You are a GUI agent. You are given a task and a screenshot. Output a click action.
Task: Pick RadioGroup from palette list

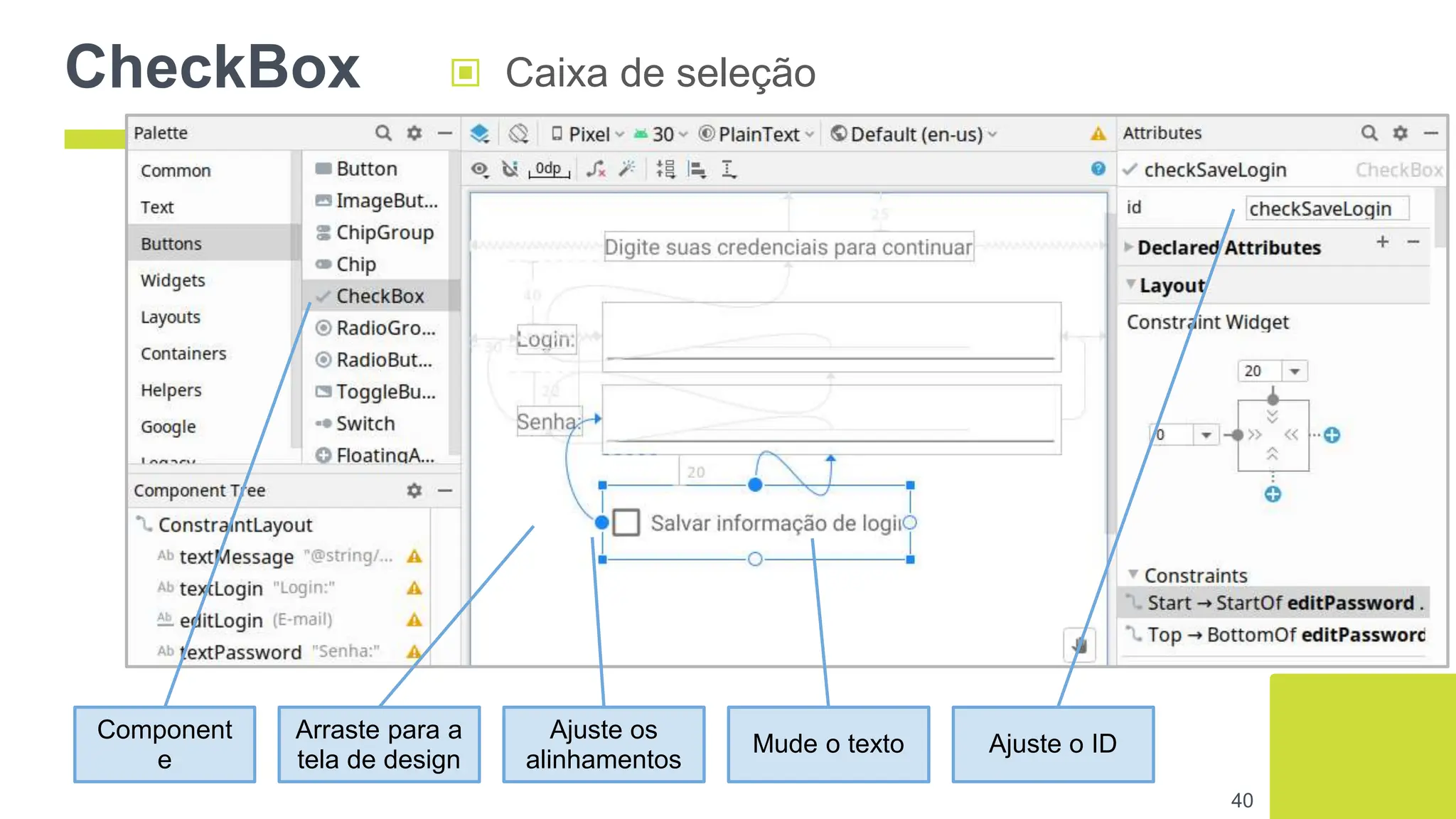pos(376,328)
